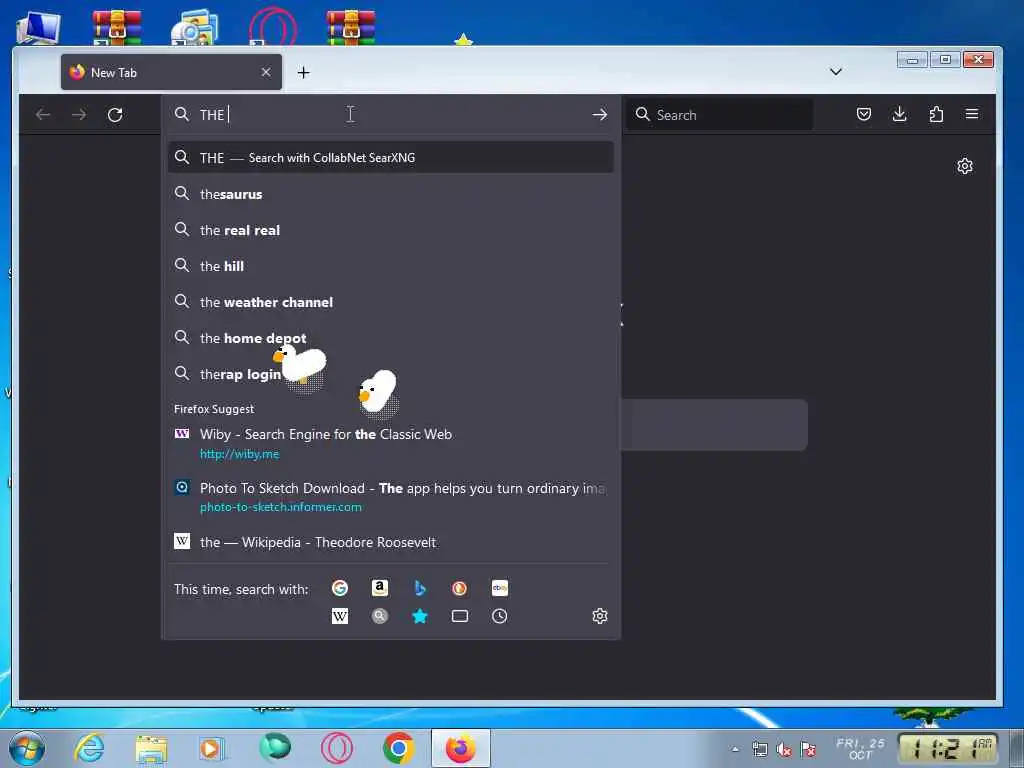Search bookmarks with the star icon
1024x768 pixels.
[x=420, y=616]
